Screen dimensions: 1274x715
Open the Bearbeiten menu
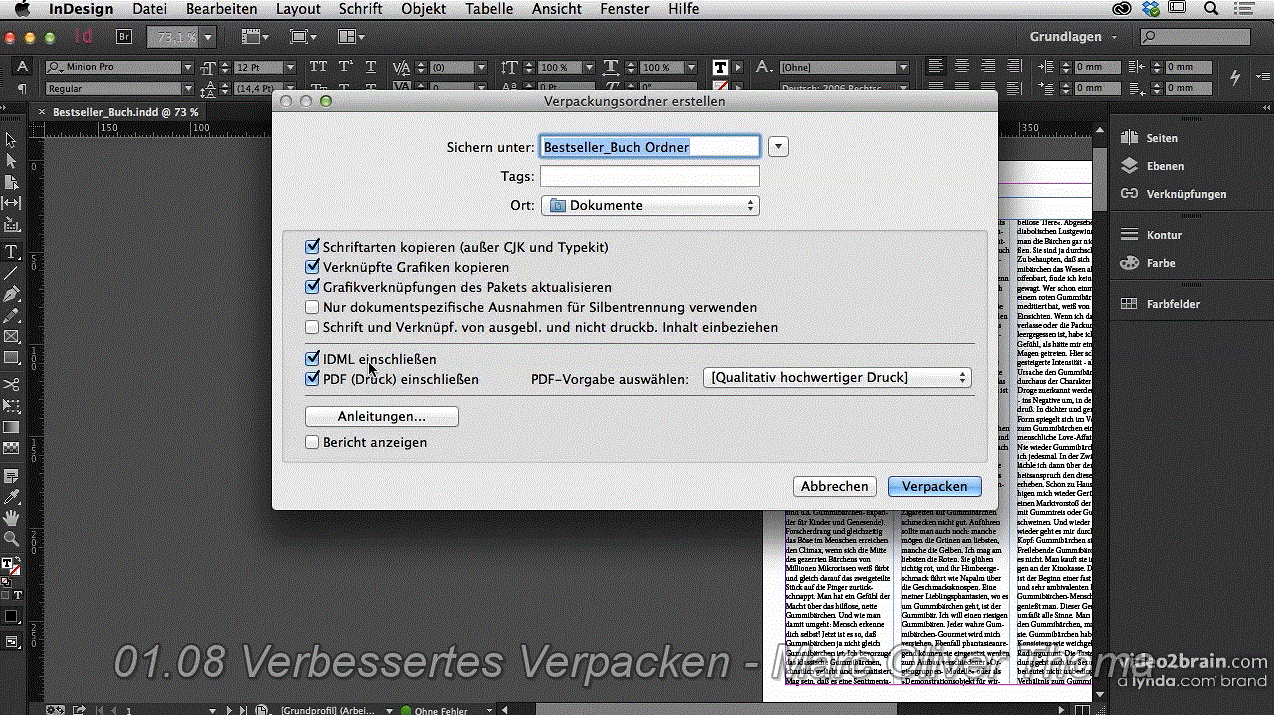[222, 9]
